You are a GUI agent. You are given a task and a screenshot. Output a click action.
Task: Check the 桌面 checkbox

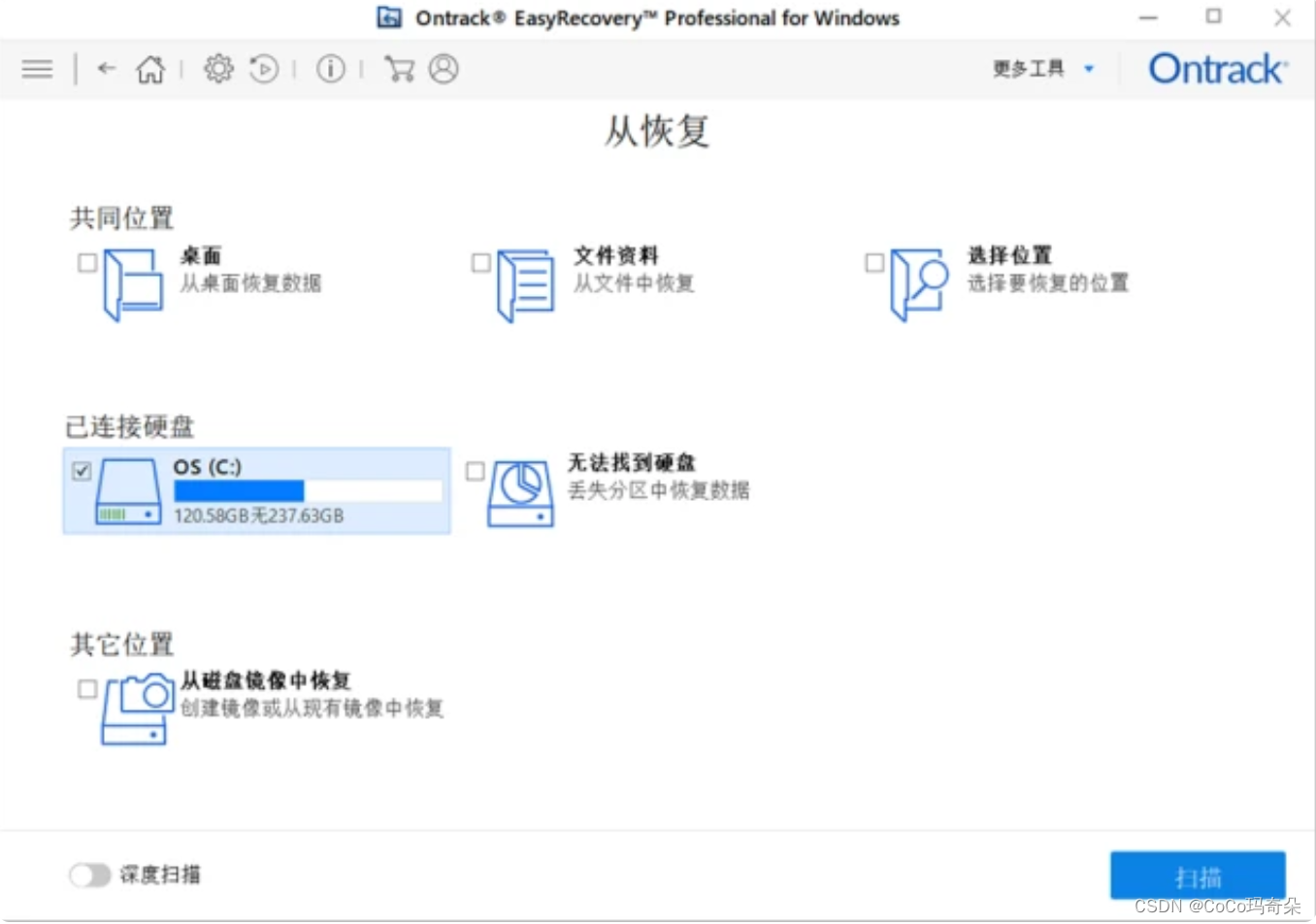(x=87, y=262)
